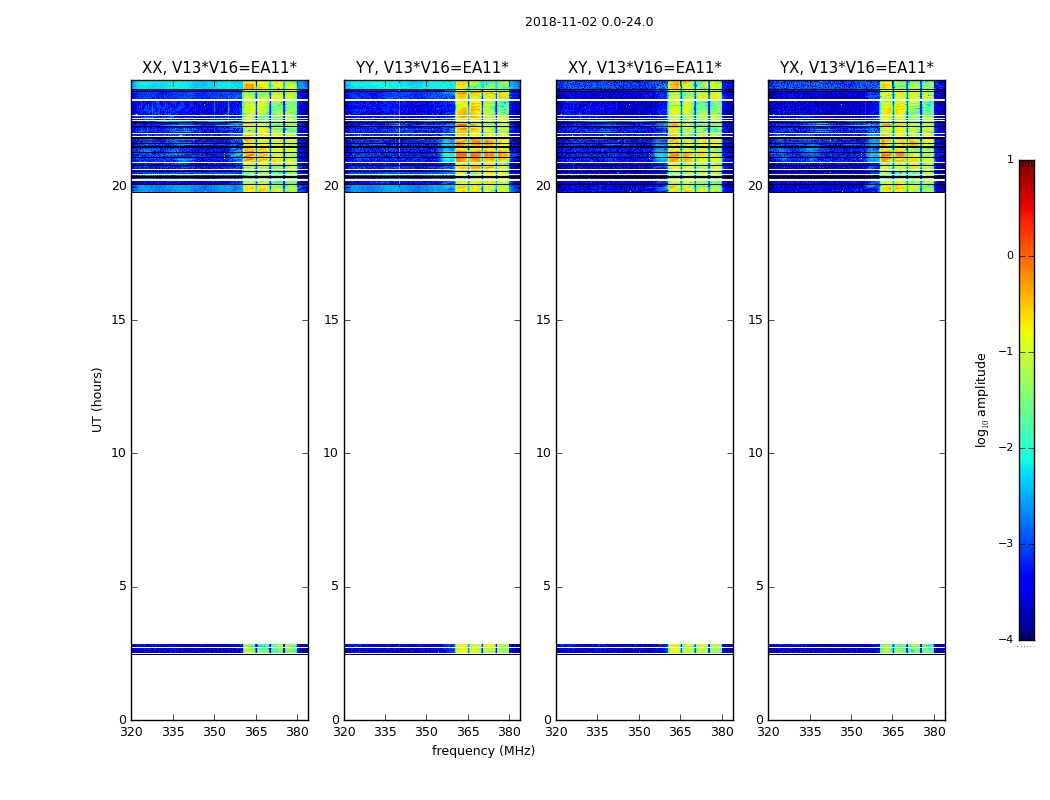1050x800 pixels.
Task: Click the narrow data band near UT 2.7 in XX plot
Action: coord(185,649)
